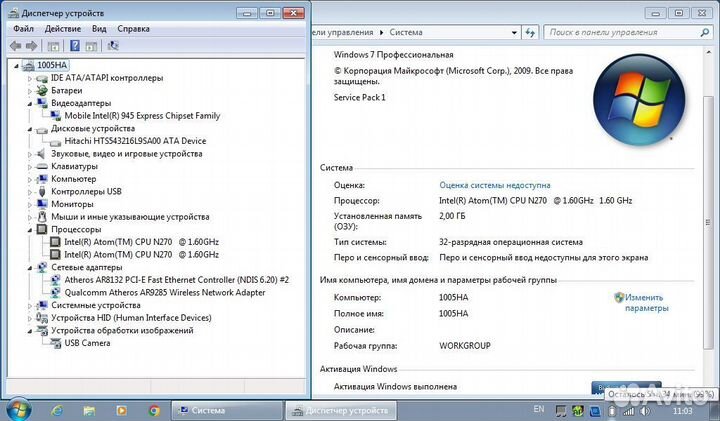The height and width of the screenshot is (421, 720).
Task: Open the Вид menu
Action: [99, 28]
